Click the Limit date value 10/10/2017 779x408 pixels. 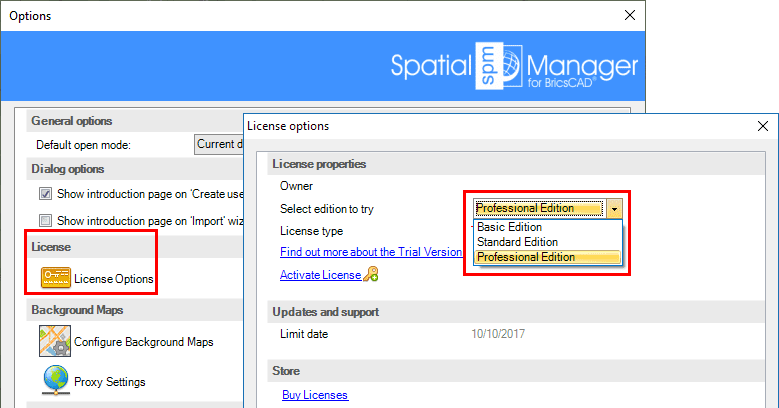pos(498,334)
